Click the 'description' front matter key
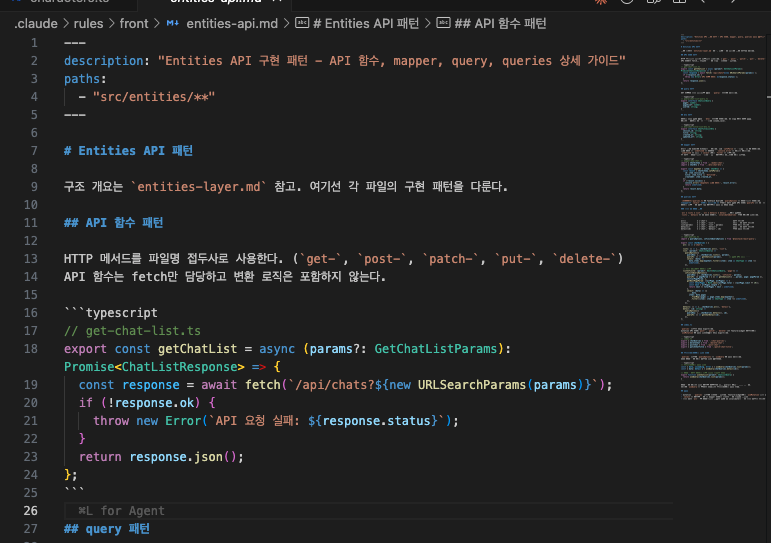The height and width of the screenshot is (543, 771). (103, 61)
